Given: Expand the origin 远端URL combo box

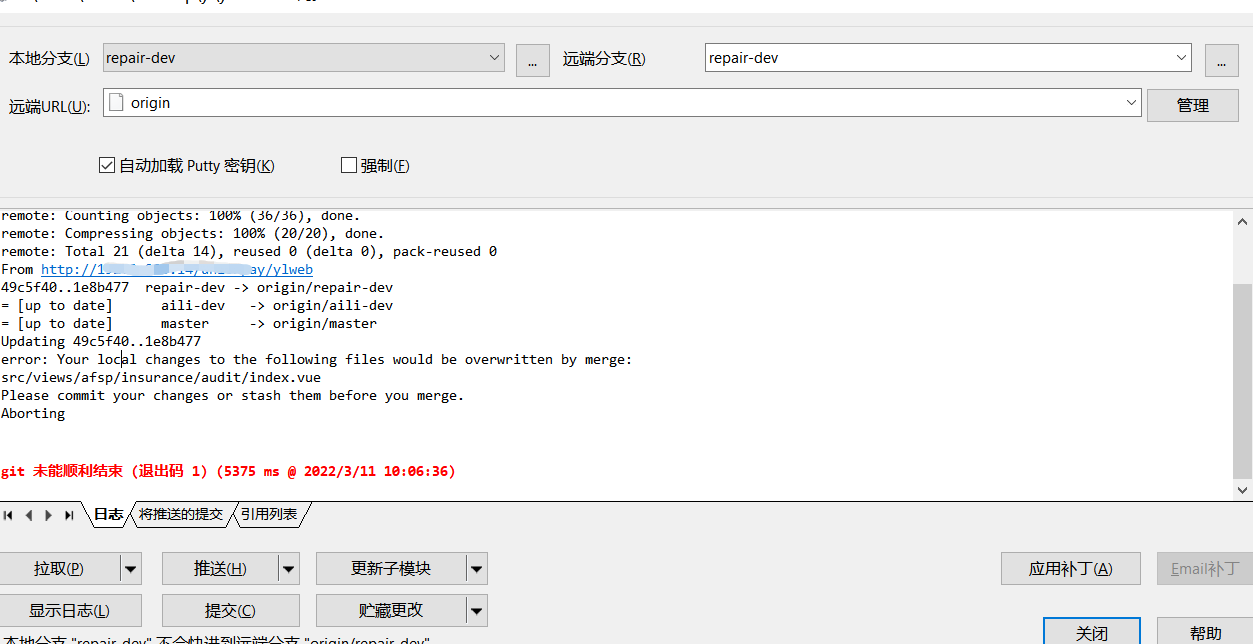Looking at the screenshot, I should (x=1131, y=103).
